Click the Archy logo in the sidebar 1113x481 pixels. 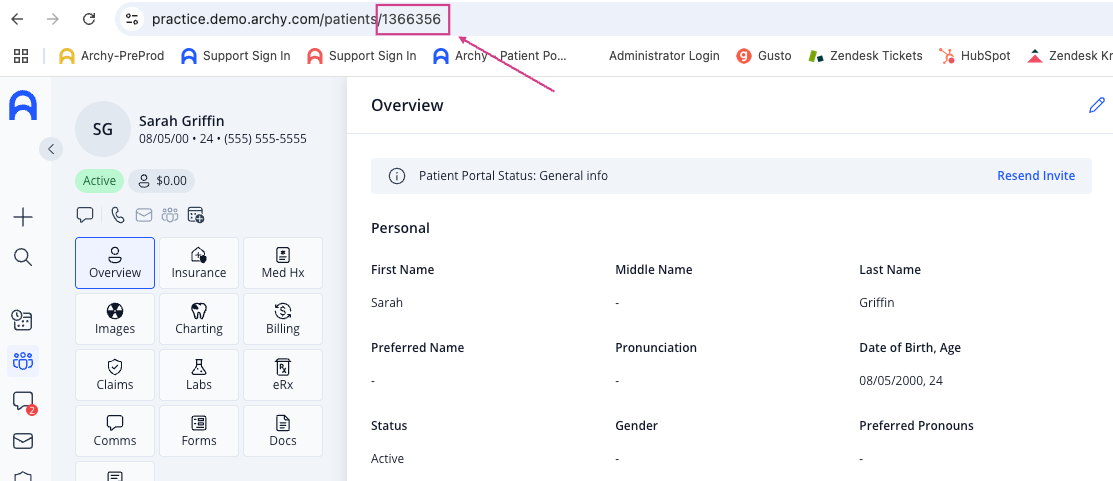click(x=23, y=105)
